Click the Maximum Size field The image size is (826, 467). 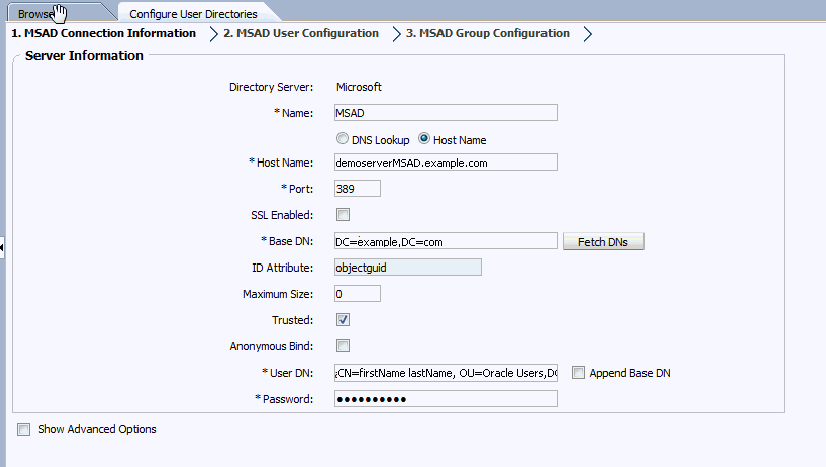[x=357, y=294]
